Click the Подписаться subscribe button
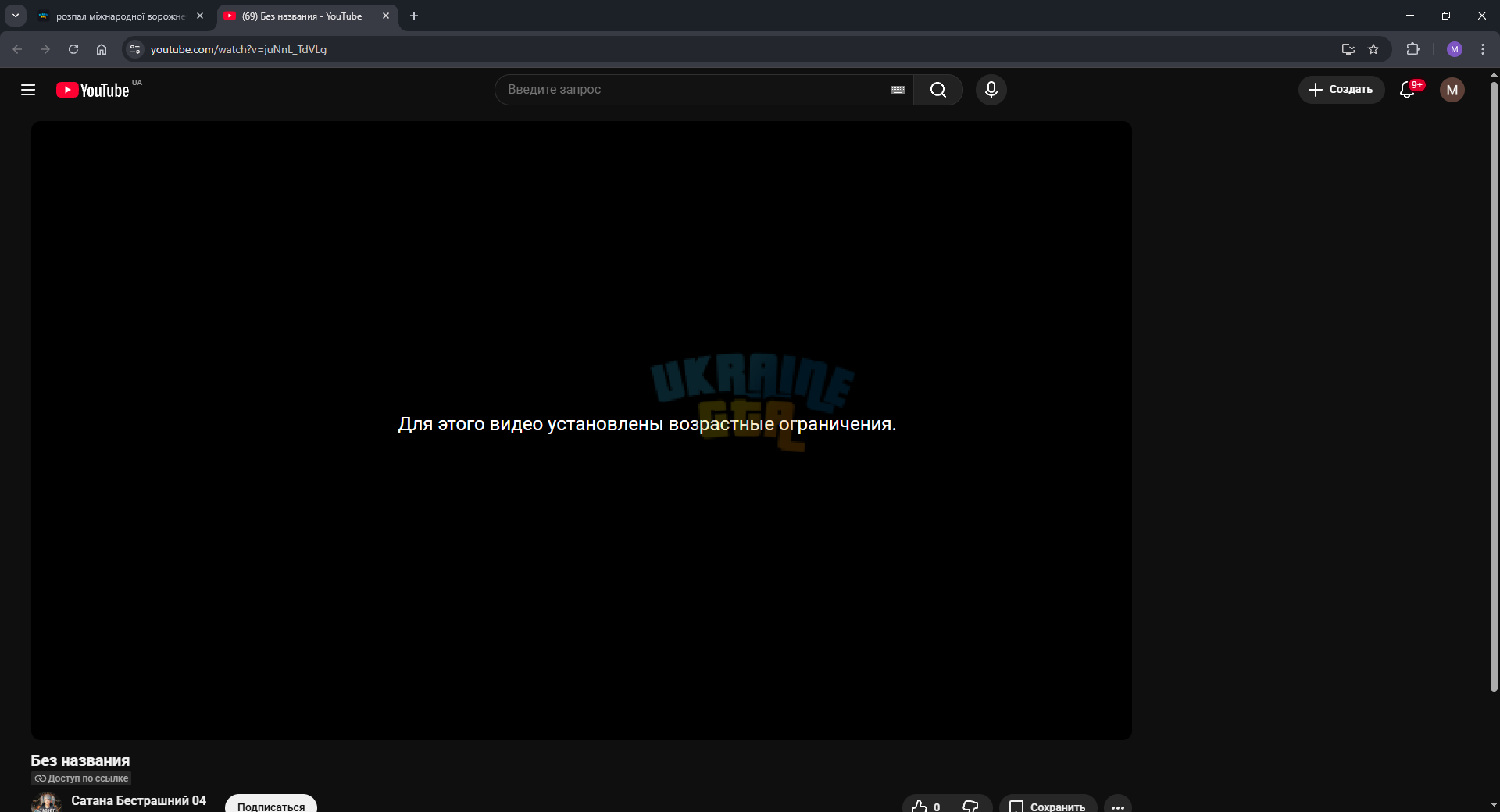The width and height of the screenshot is (1500, 812). (271, 804)
